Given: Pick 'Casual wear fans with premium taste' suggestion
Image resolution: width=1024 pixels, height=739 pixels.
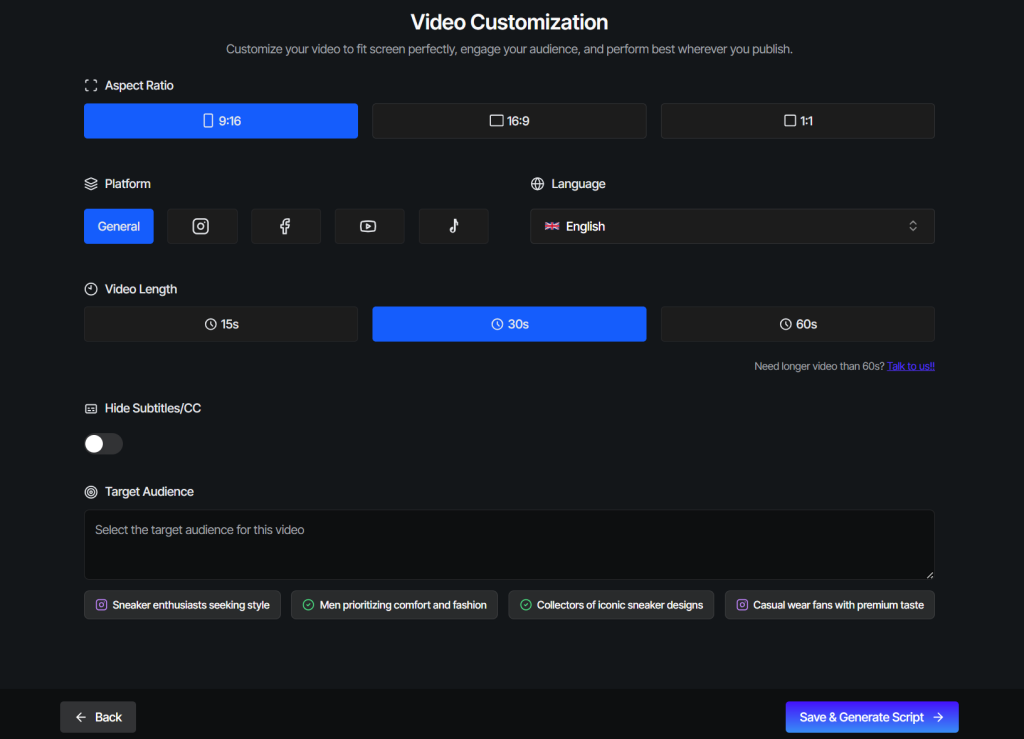Looking at the screenshot, I should pyautogui.click(x=829, y=605).
